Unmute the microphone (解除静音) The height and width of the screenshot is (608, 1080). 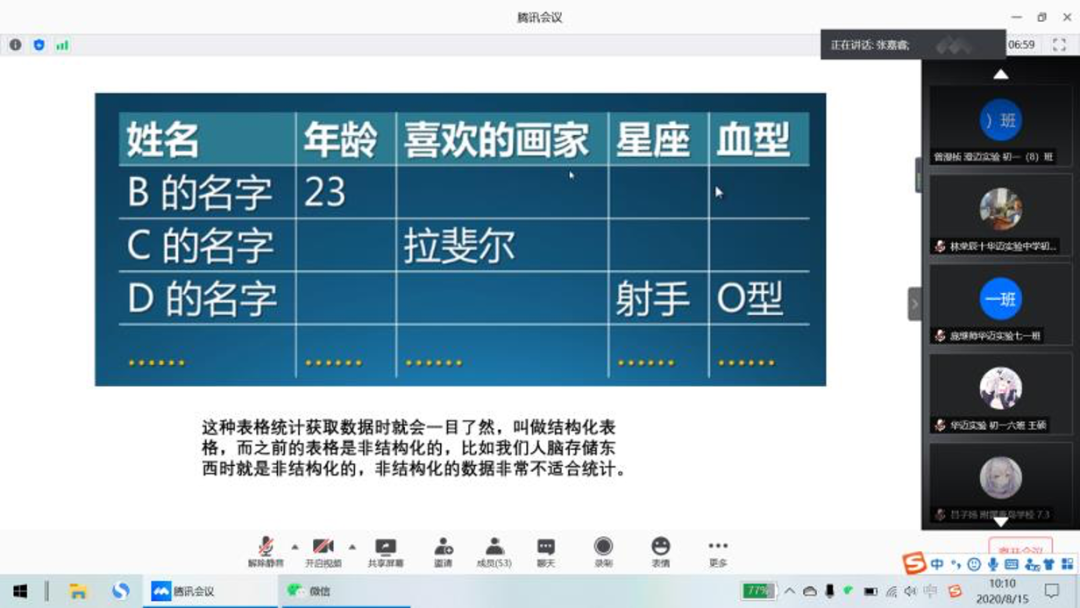pos(266,551)
